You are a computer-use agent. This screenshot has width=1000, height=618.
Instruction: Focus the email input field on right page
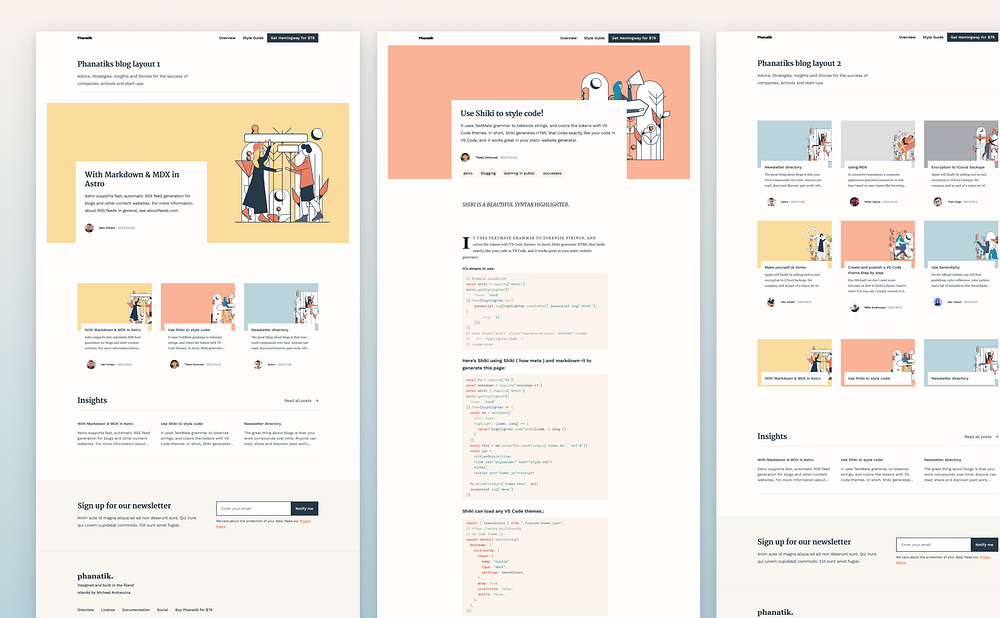pyautogui.click(x=933, y=545)
